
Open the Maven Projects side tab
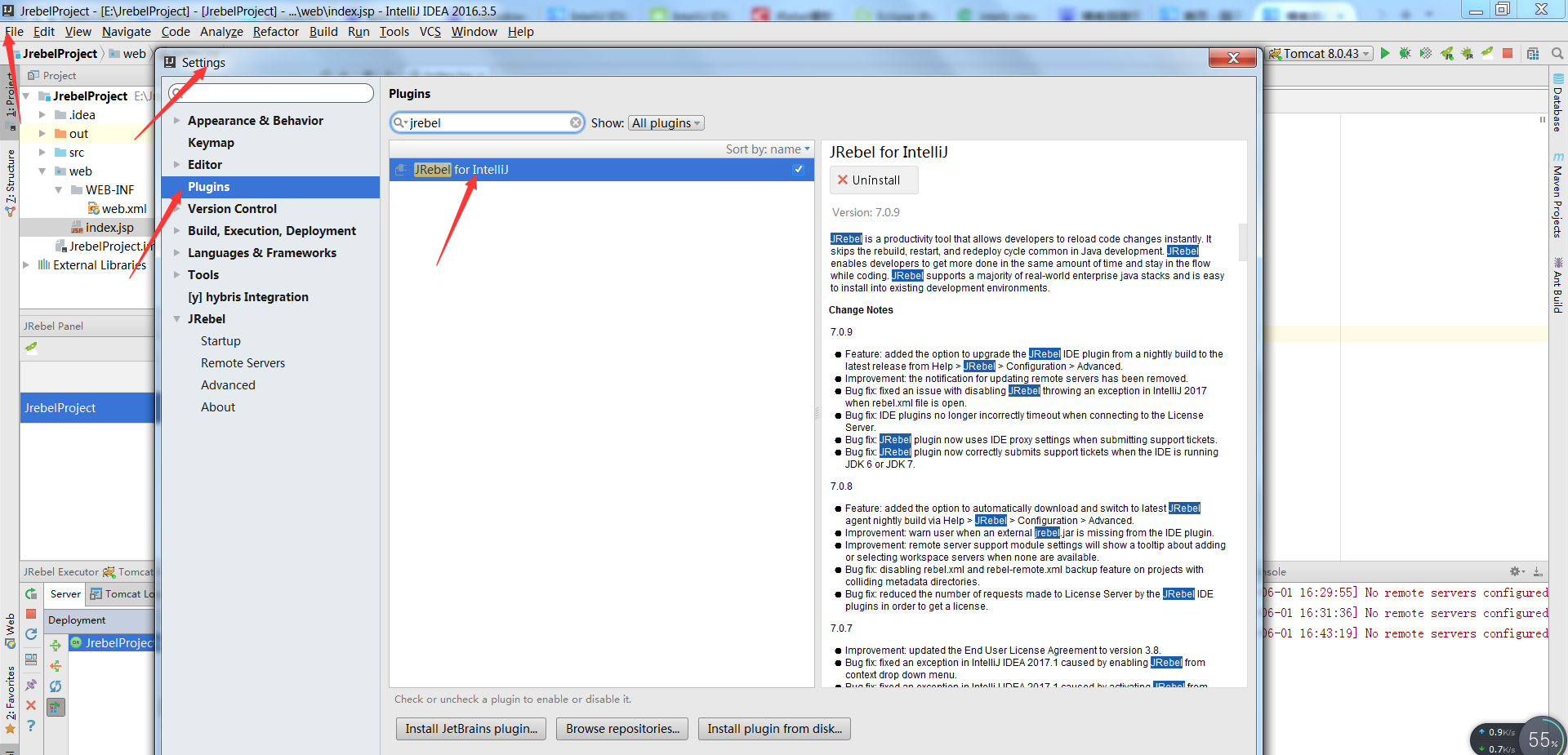point(1557,196)
